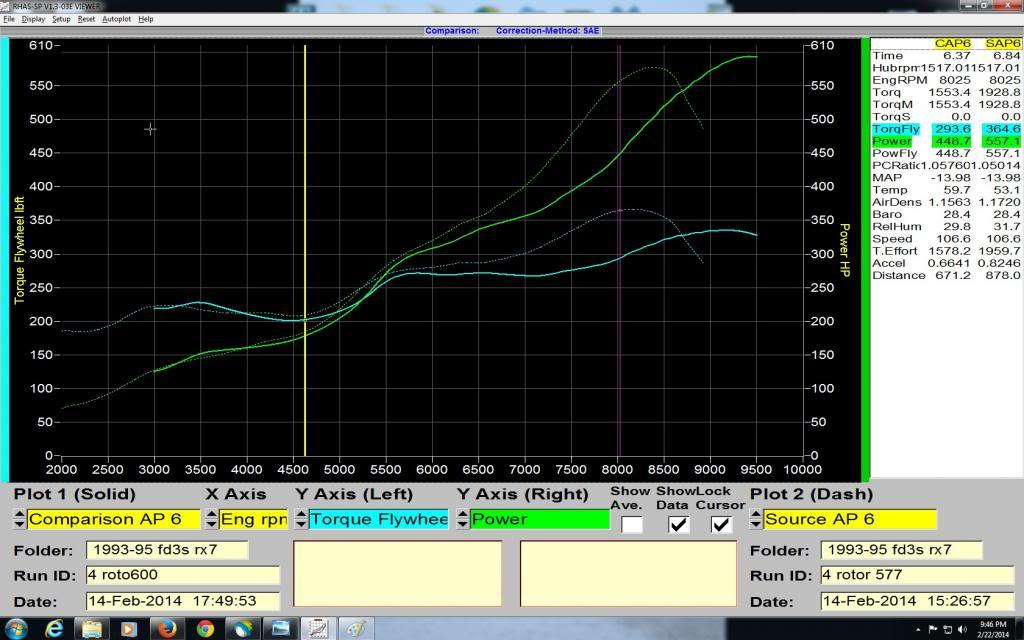Open the Action Center flag icon
The image size is (1024, 640).
coord(933,630)
